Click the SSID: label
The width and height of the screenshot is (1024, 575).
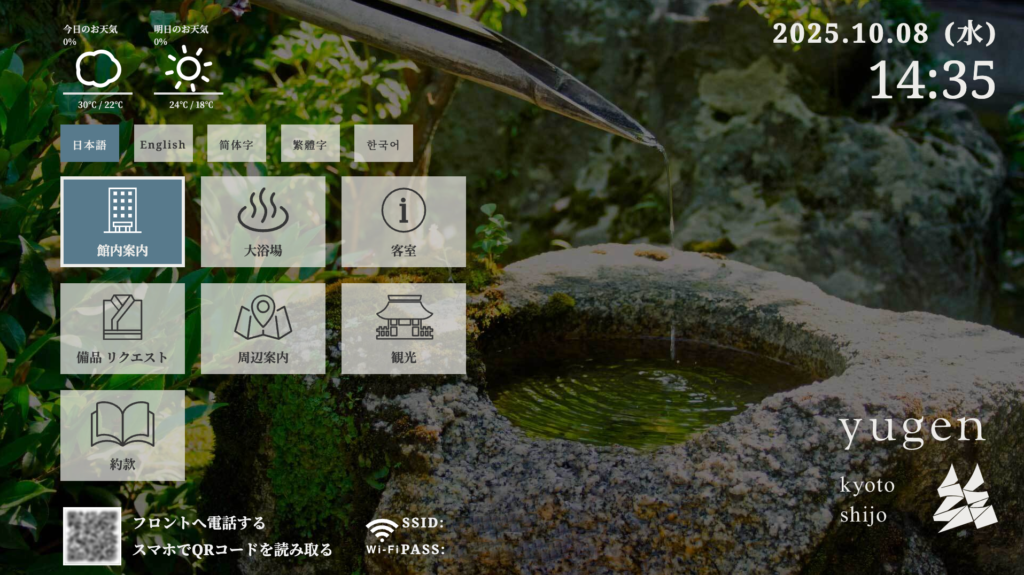[423, 523]
